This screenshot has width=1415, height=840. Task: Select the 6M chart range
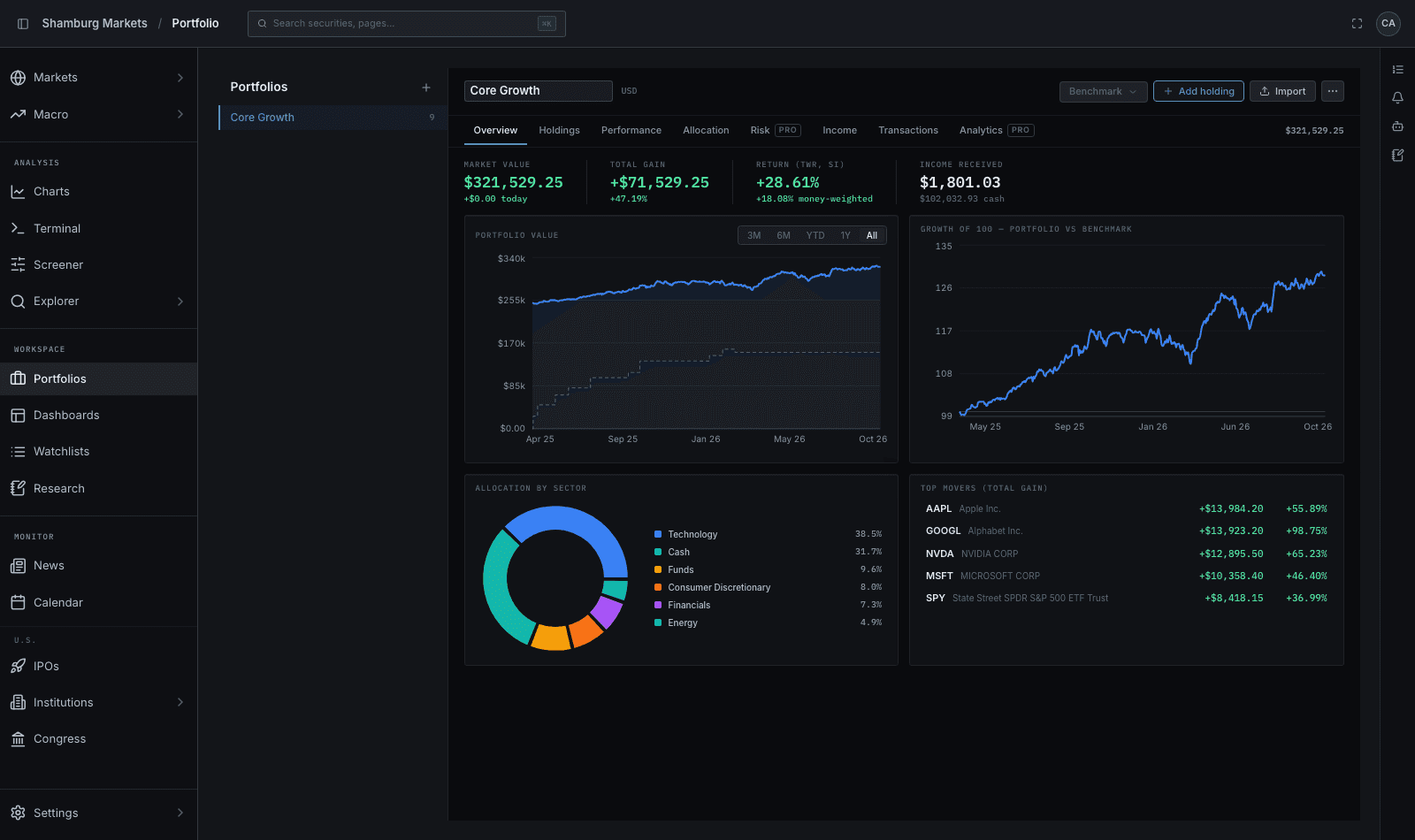[784, 236]
